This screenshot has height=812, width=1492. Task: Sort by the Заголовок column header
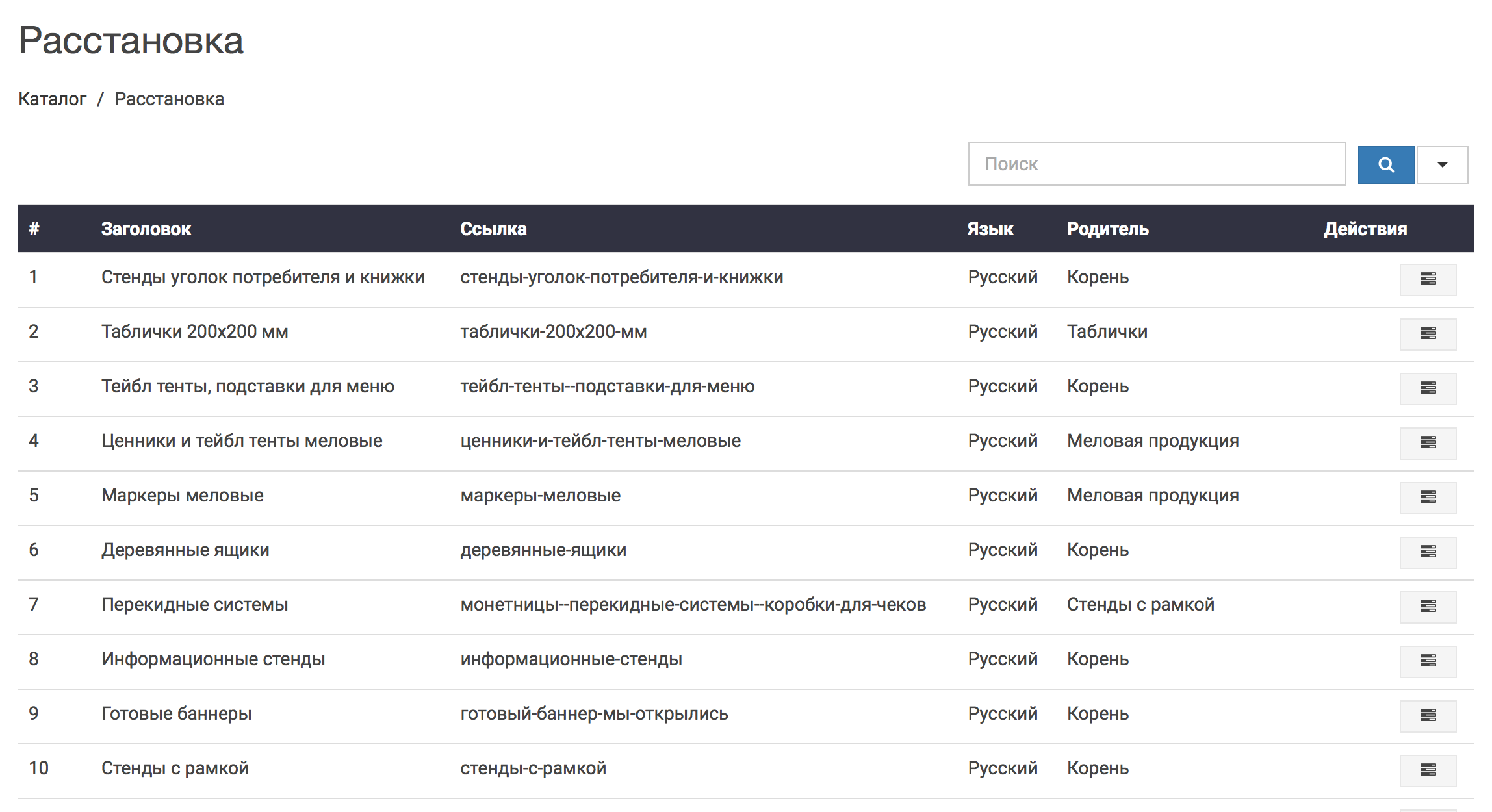click(146, 229)
